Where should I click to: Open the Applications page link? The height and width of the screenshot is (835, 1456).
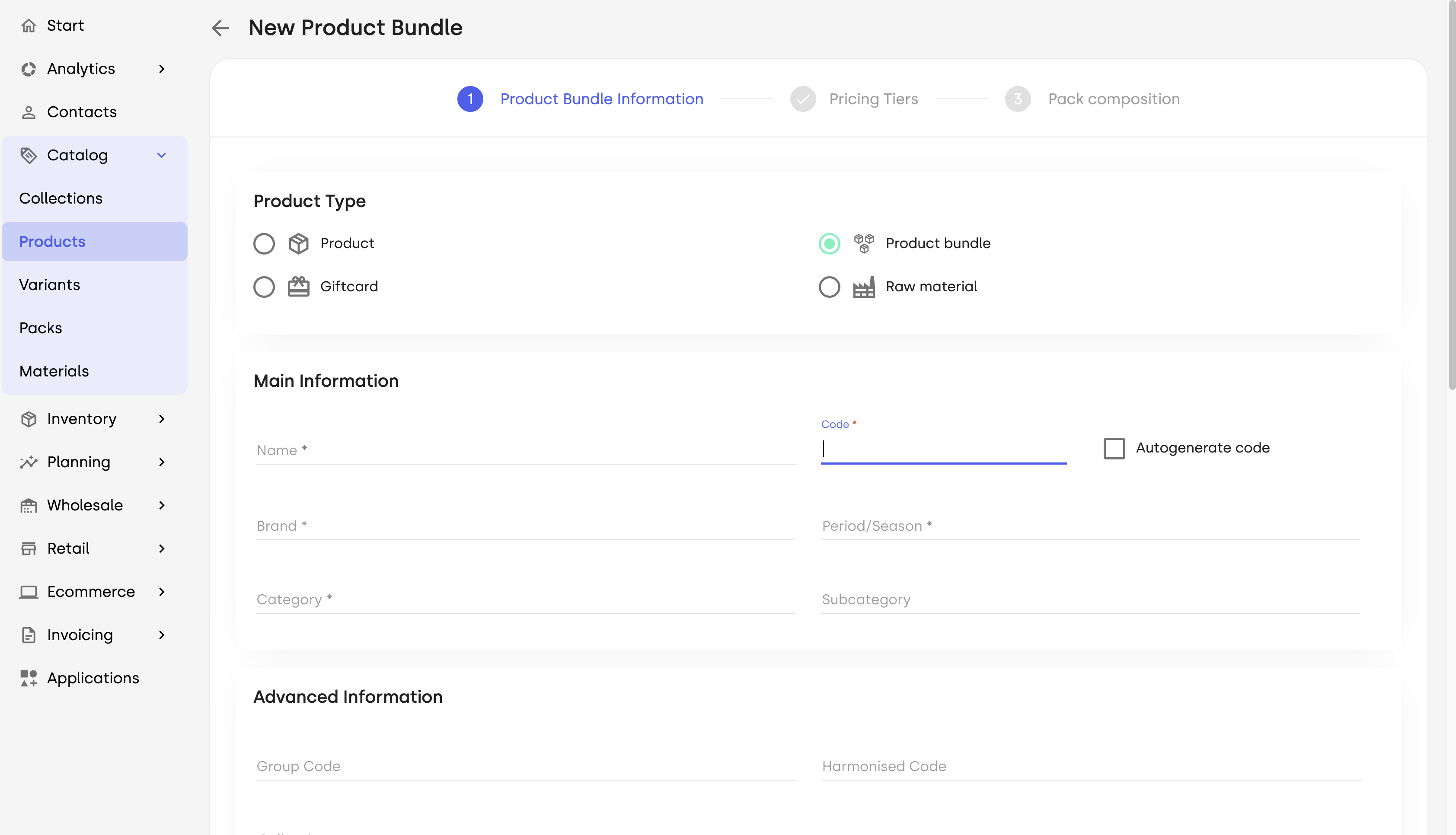click(x=93, y=679)
